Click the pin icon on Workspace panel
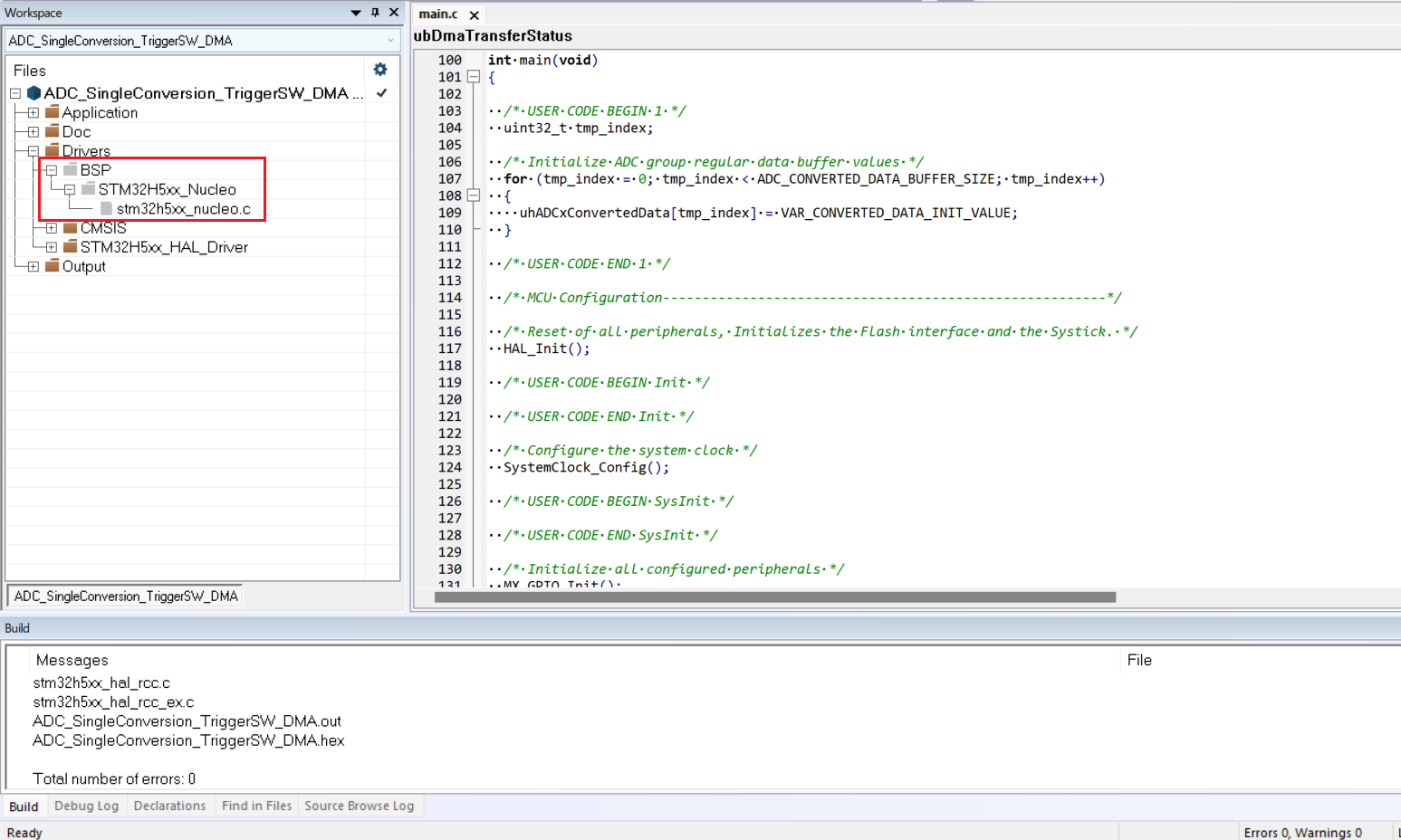 coord(375,13)
